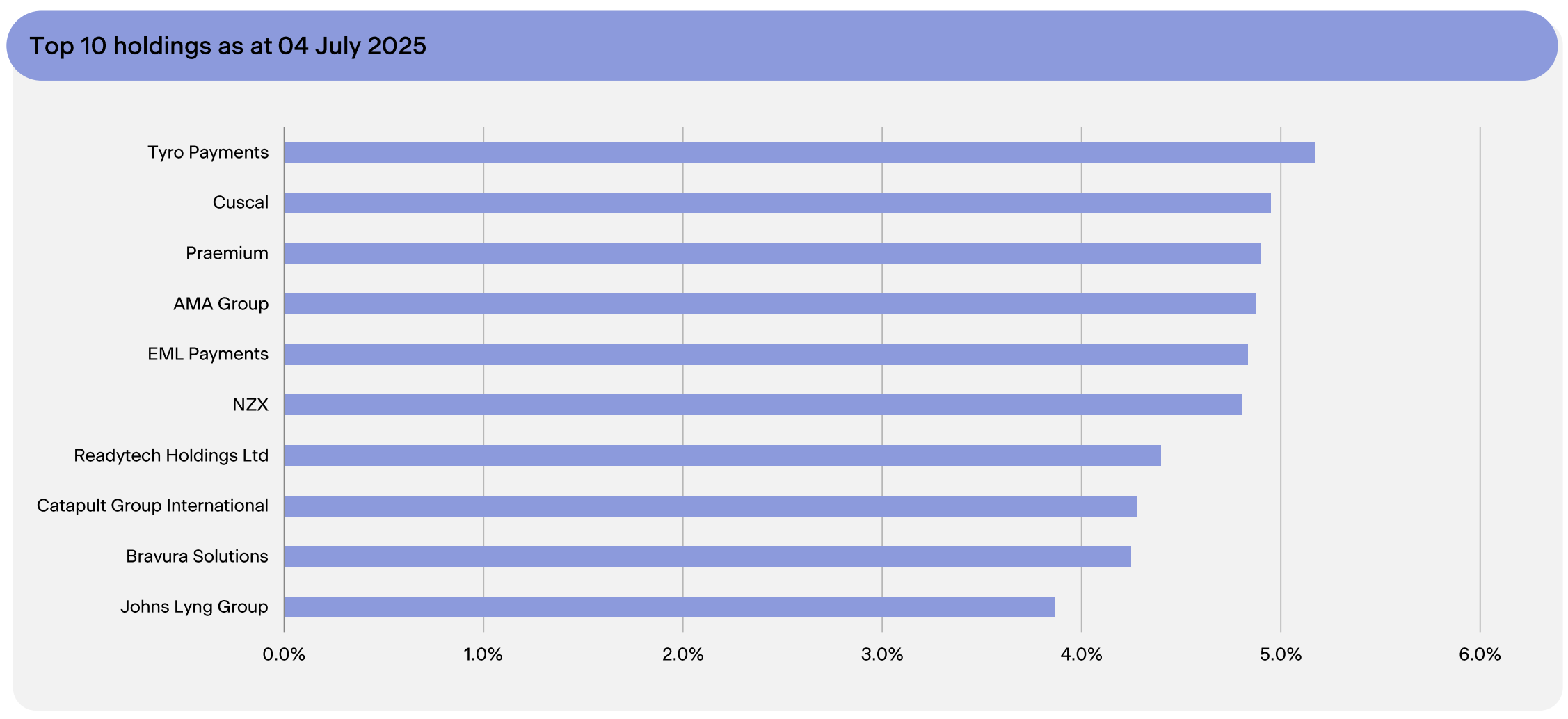Click the 5.0% axis tick label
1568x719 pixels.
tap(1280, 654)
